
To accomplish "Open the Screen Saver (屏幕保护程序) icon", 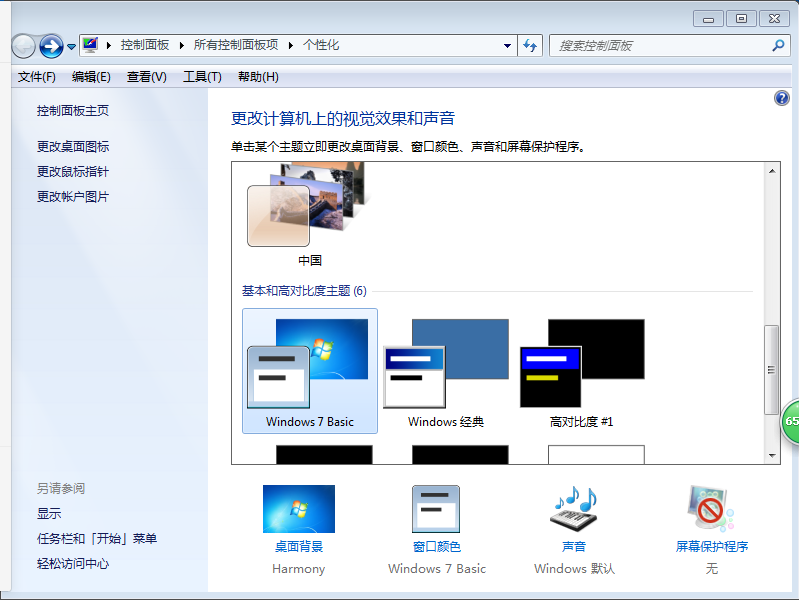I will pyautogui.click(x=711, y=510).
